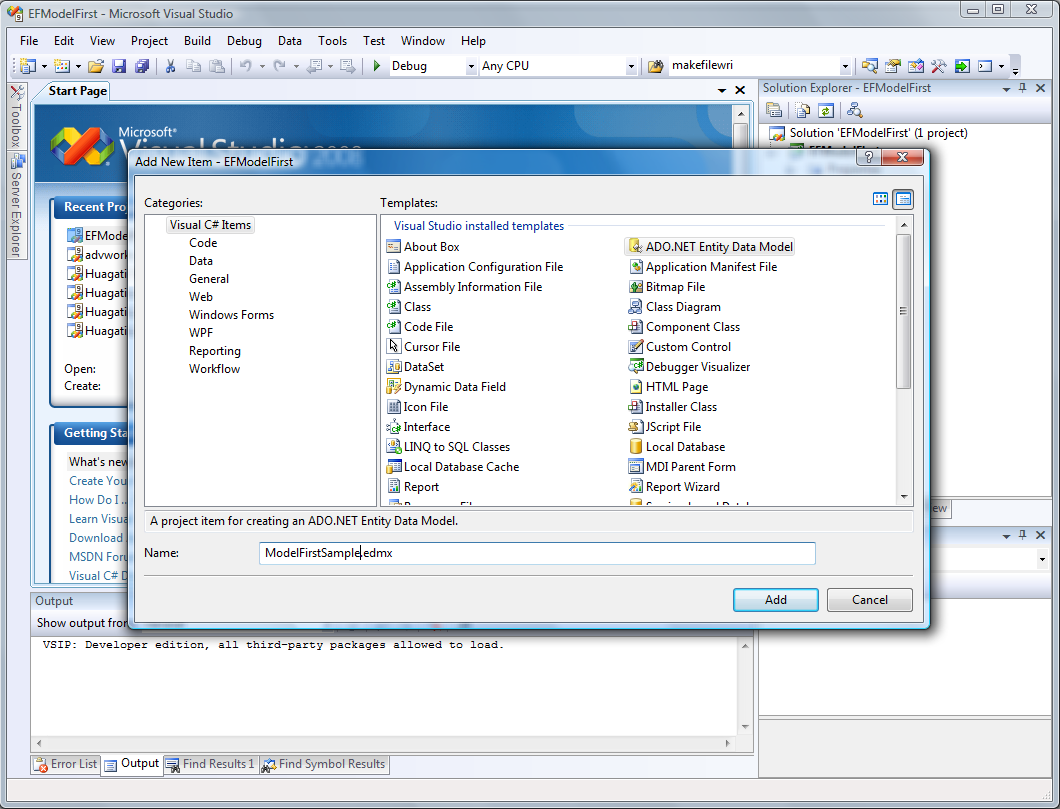Start debugging with the green play icon
This screenshot has height=809, width=1060.
click(377, 66)
